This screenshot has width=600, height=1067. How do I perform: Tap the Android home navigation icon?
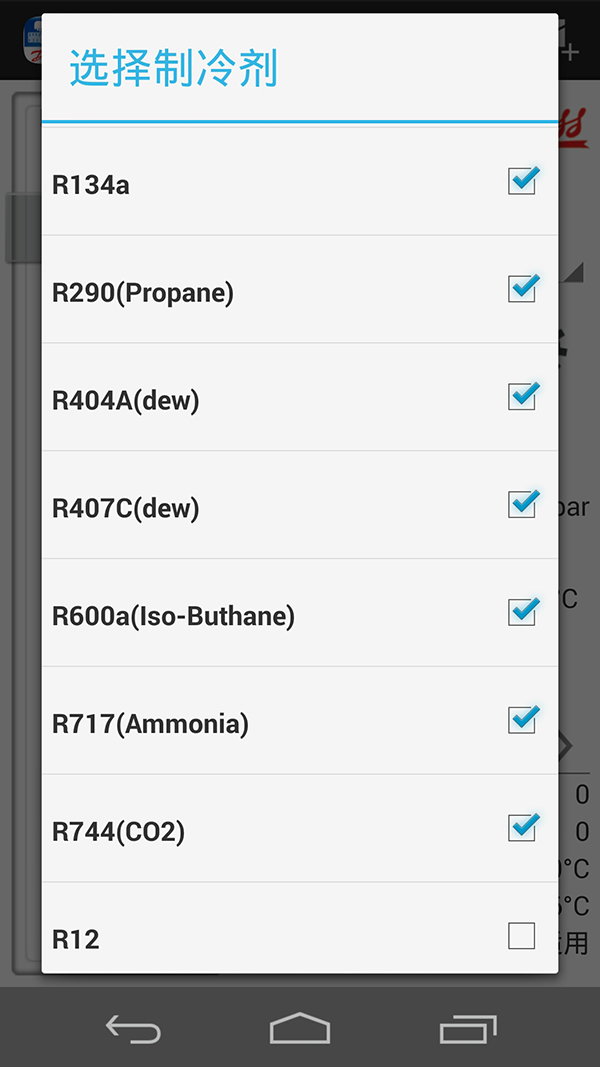pyautogui.click(x=300, y=1028)
